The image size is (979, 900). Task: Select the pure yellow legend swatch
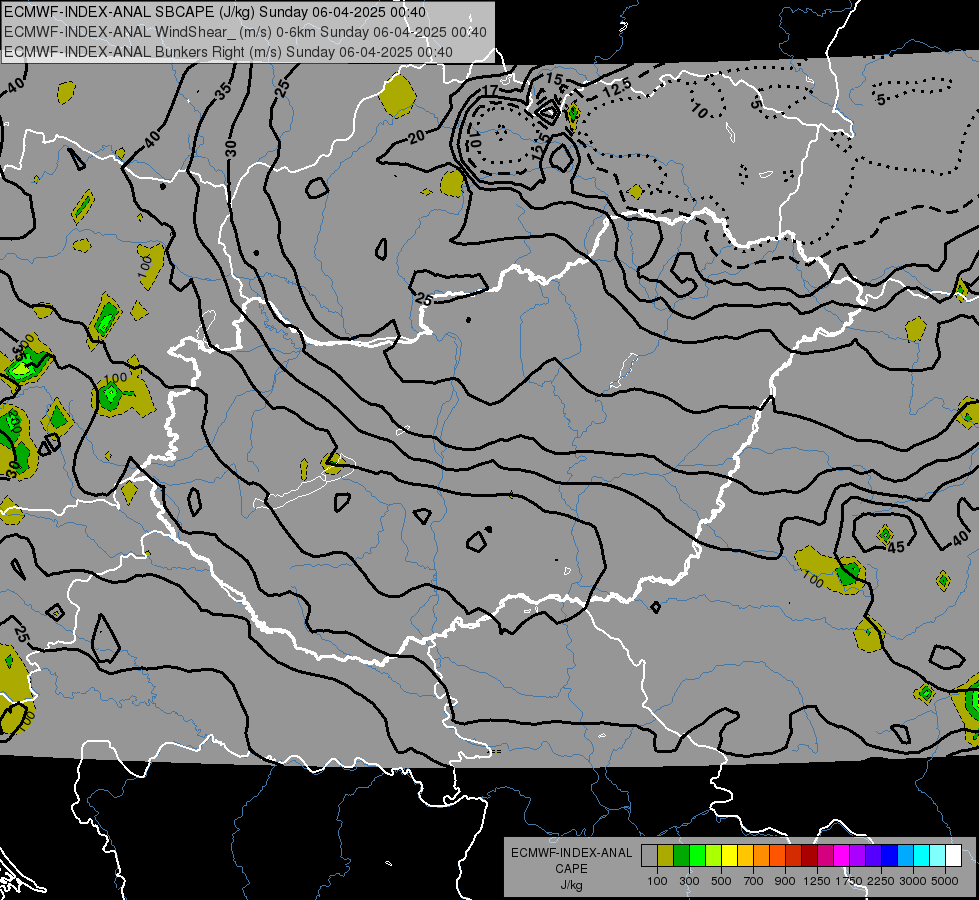coord(729,856)
